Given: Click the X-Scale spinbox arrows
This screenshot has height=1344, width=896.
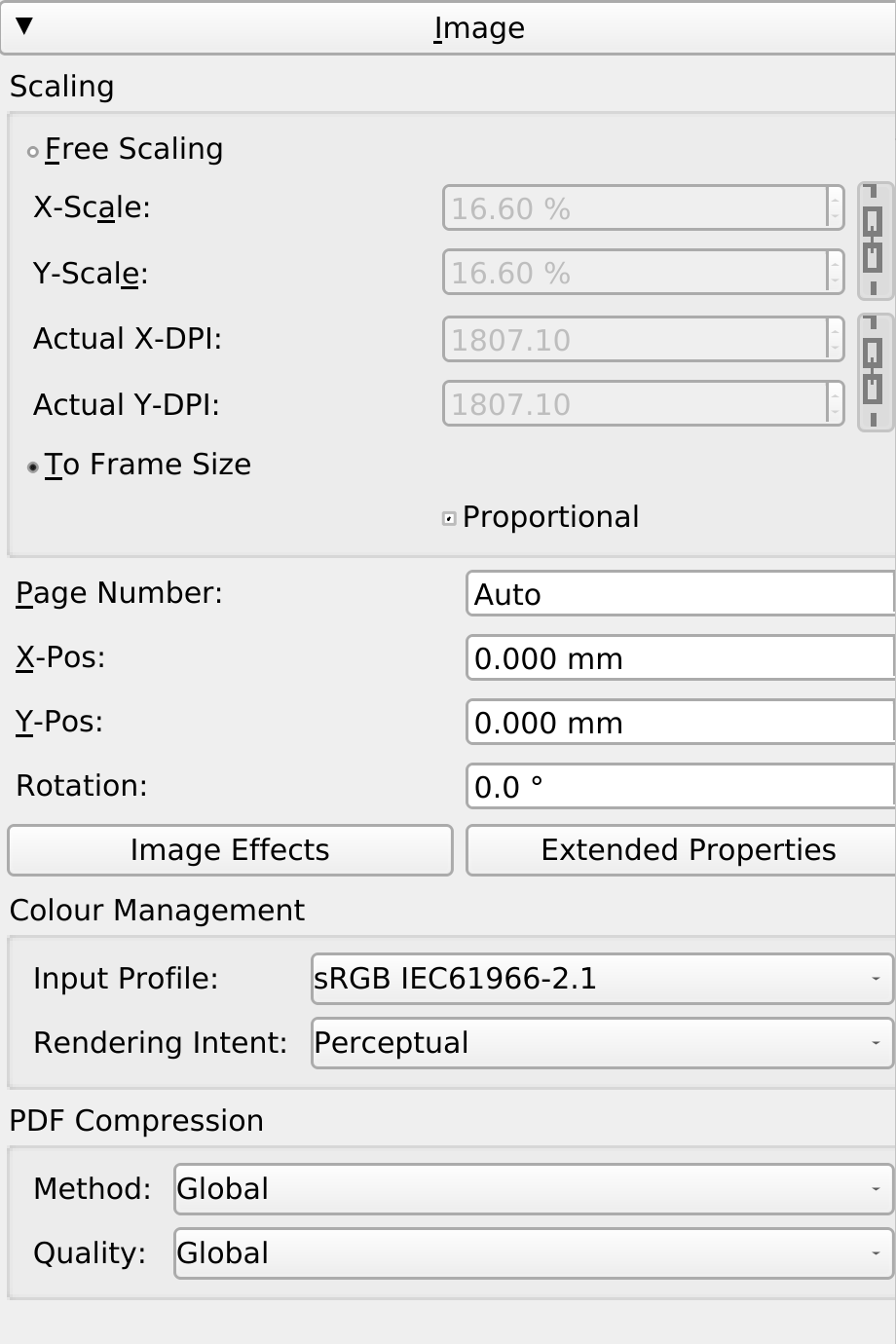Looking at the screenshot, I should 835,207.
